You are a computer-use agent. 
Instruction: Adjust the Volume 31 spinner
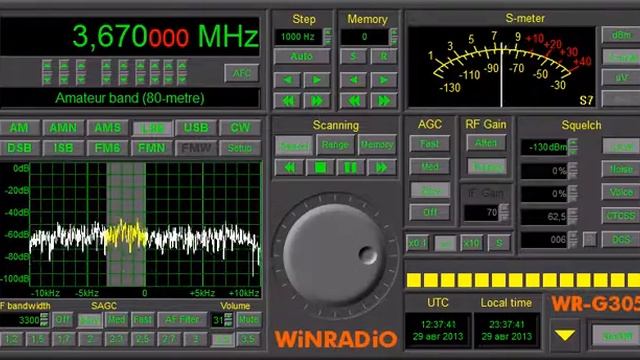click(x=229, y=320)
